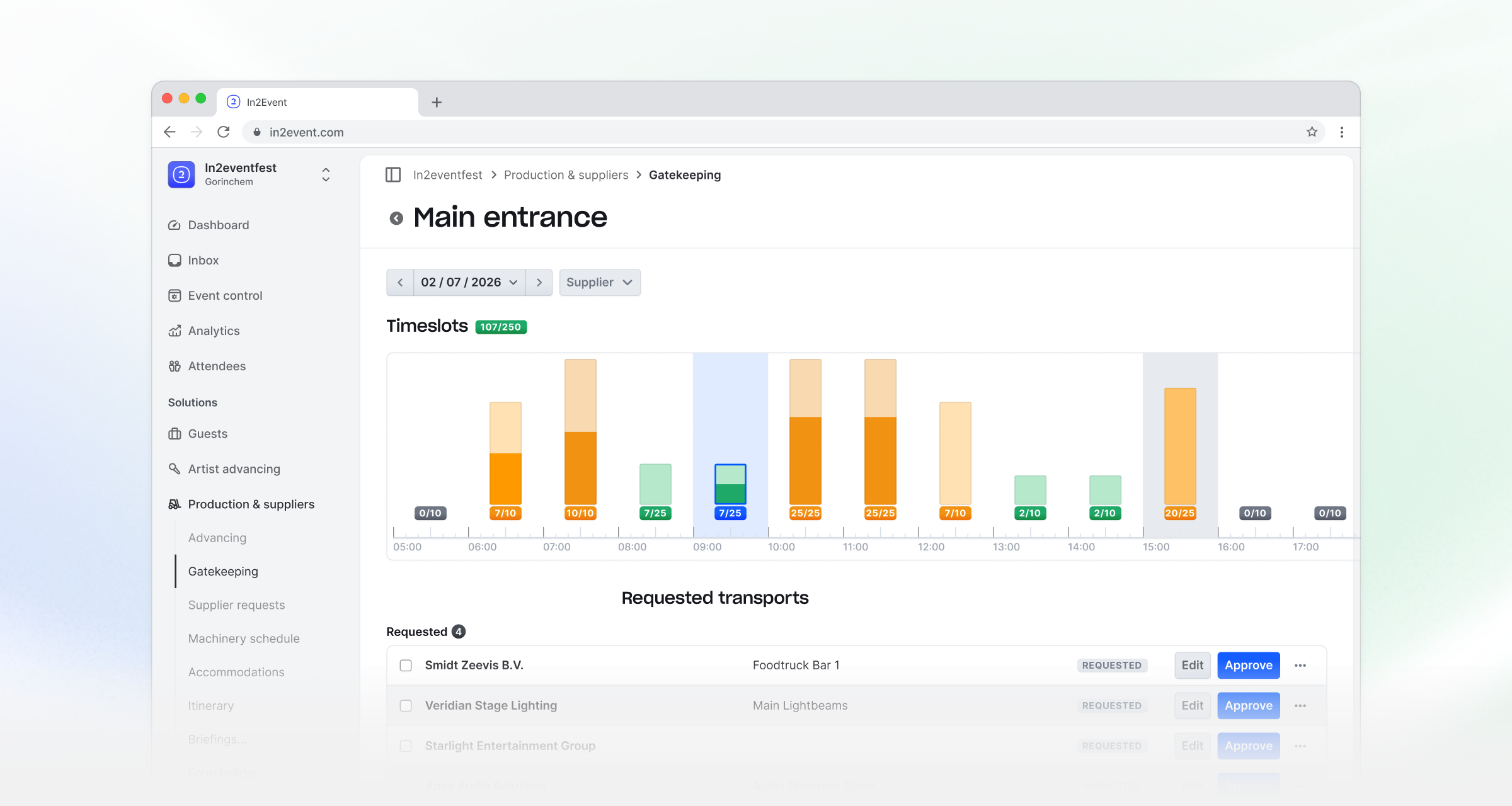1512x806 pixels.
Task: Edit the Veridian Stage Lighting request
Action: point(1193,706)
